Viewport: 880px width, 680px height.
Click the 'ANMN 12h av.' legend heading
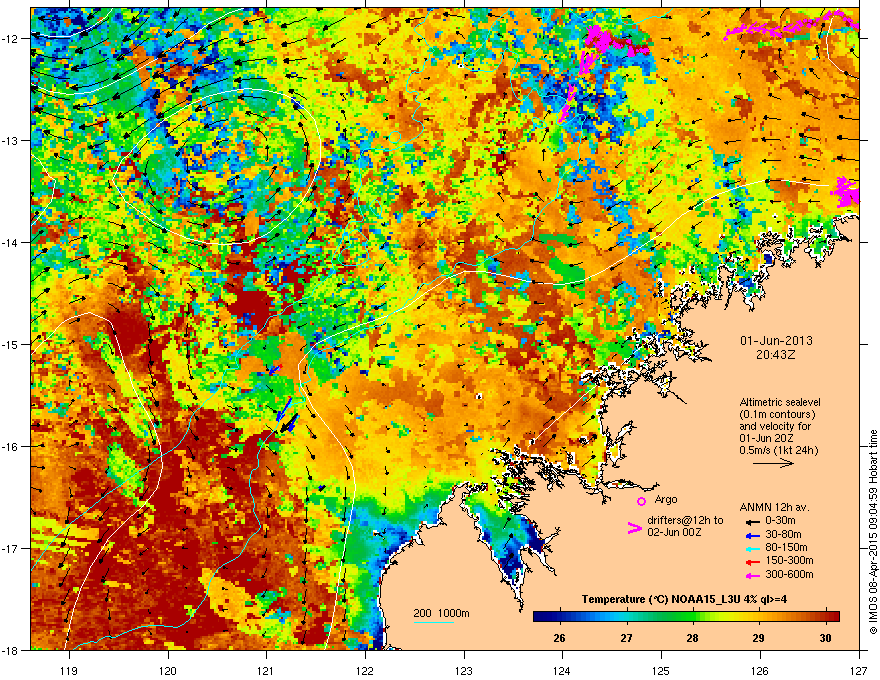click(774, 507)
